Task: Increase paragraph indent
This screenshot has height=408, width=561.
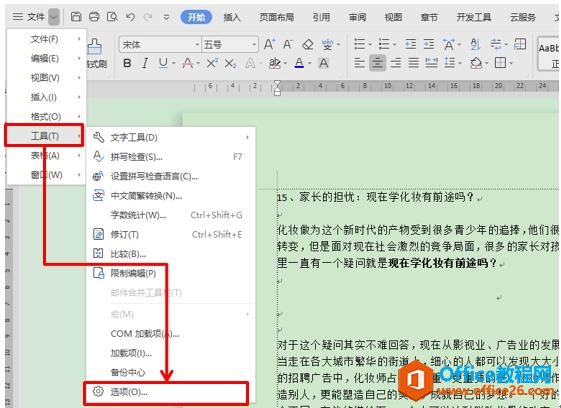Action: tap(429, 44)
